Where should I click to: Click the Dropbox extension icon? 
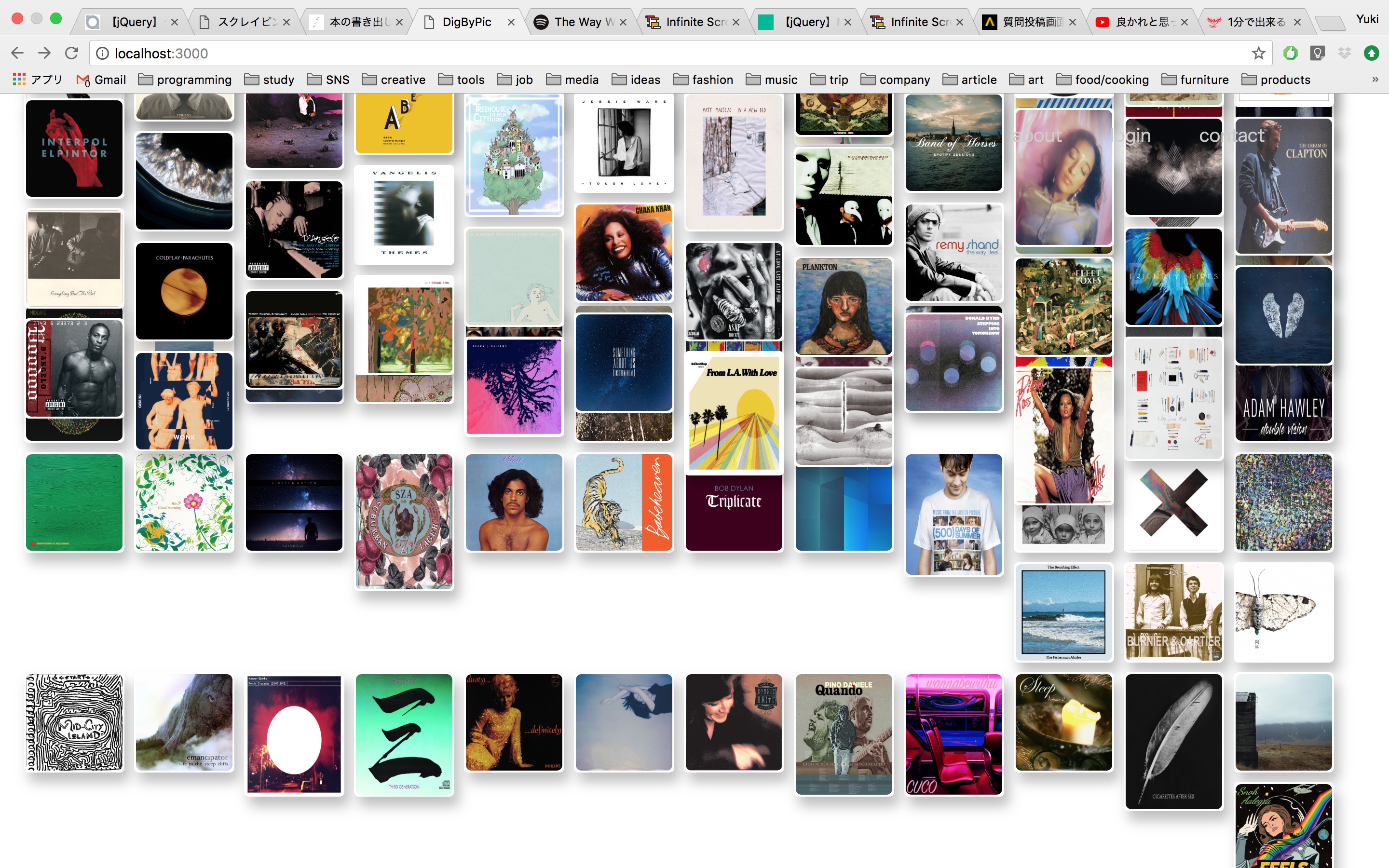pos(1344,54)
